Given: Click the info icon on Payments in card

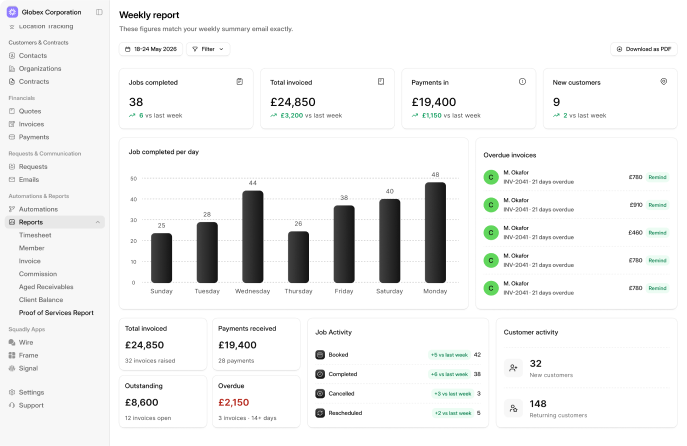Looking at the screenshot, I should (522, 81).
